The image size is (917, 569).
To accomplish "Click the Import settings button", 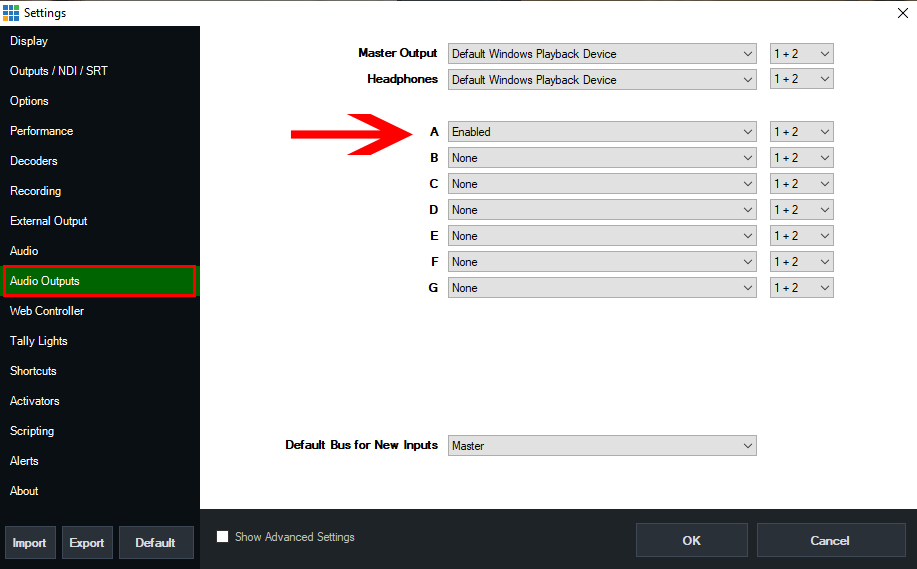I will 30,543.
